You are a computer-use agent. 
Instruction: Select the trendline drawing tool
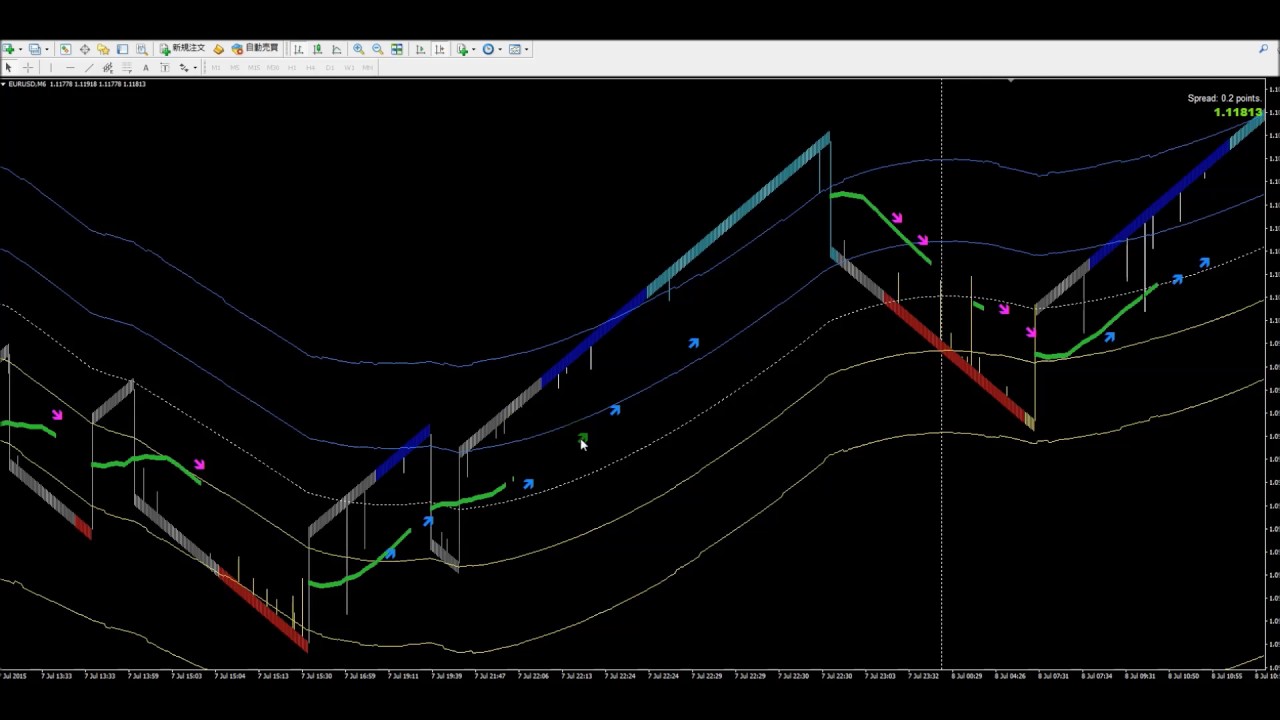[x=89, y=68]
